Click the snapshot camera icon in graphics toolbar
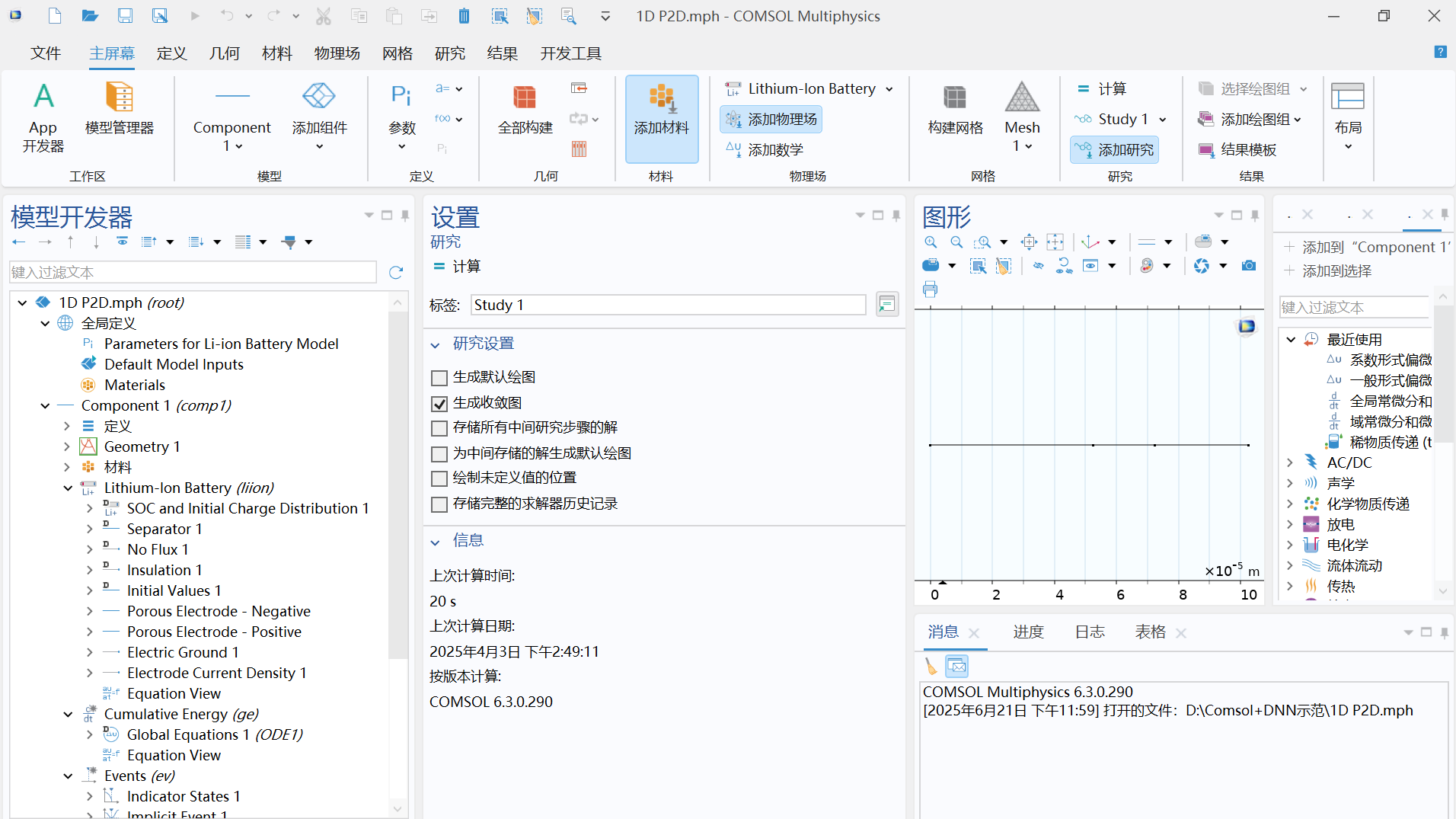This screenshot has width=1456, height=819. tap(1248, 265)
